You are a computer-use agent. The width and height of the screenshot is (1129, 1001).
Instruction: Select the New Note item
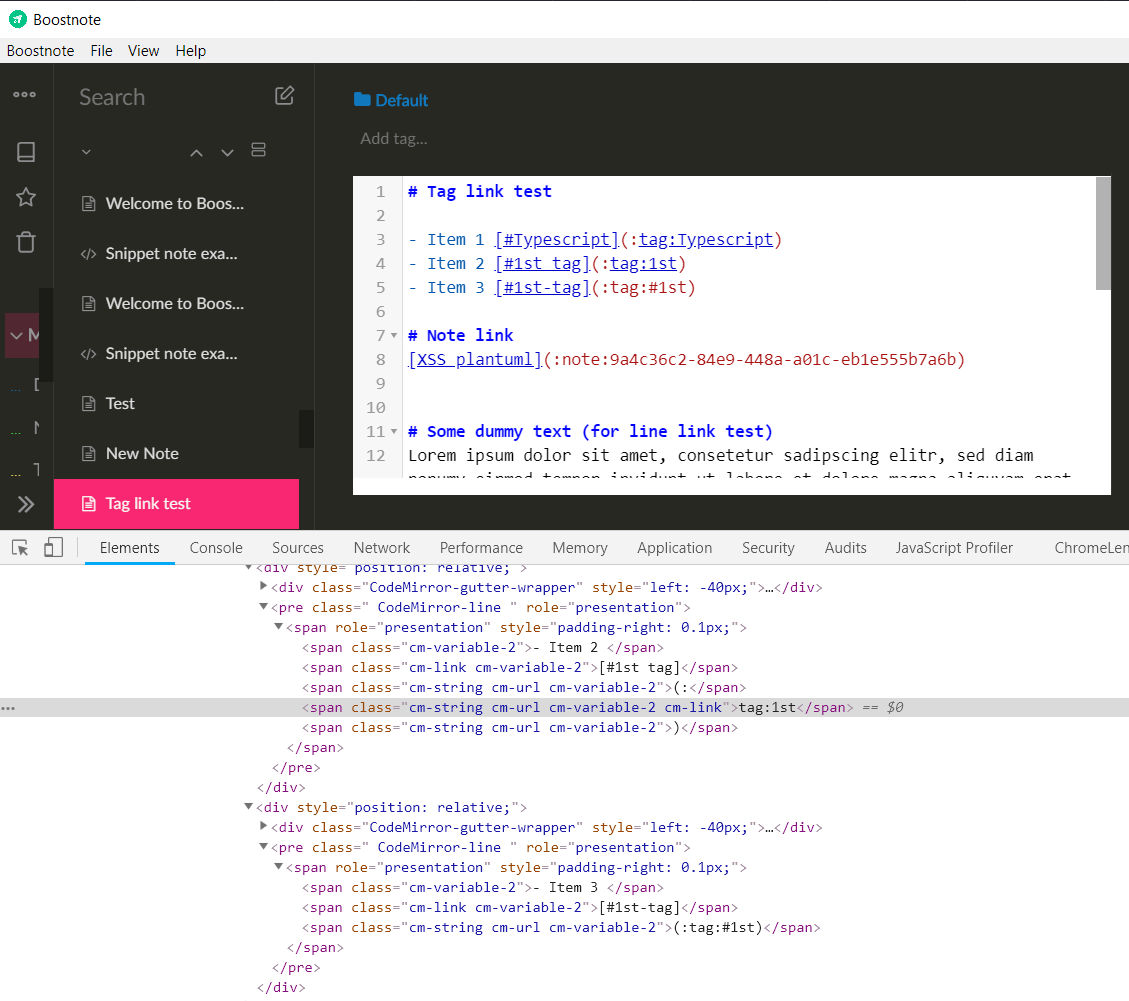tap(176, 454)
